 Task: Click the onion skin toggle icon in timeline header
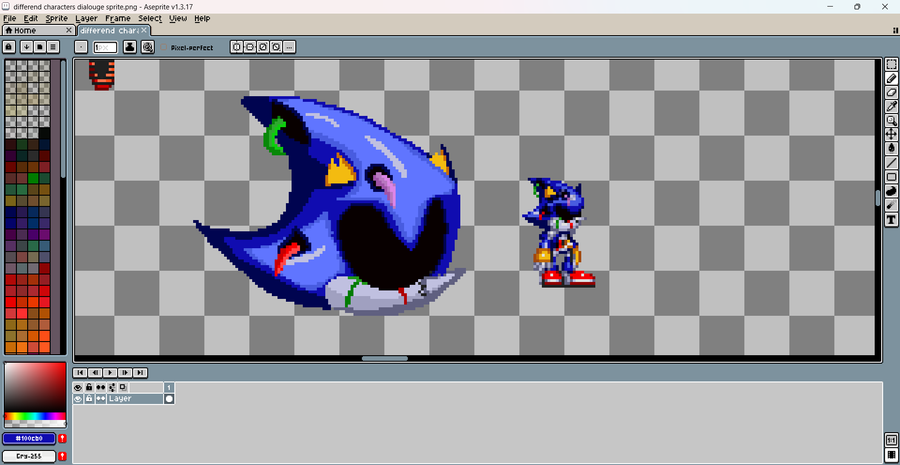point(122,388)
